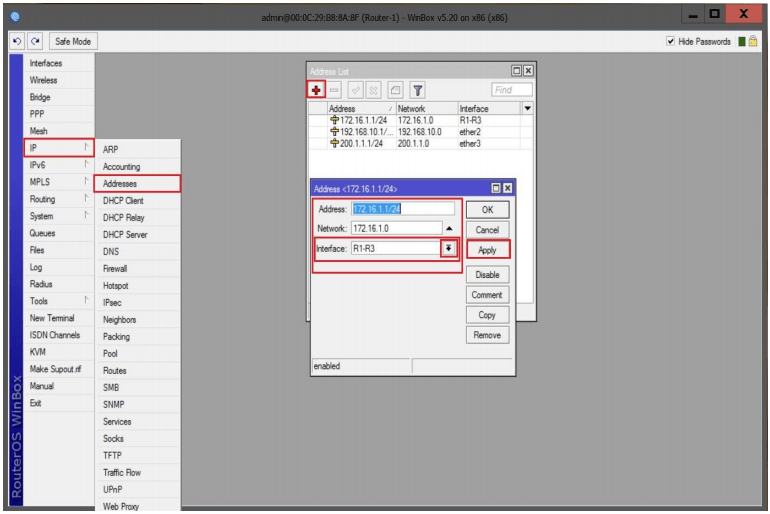Open the column chooser dropdown in Address List

[527, 108]
